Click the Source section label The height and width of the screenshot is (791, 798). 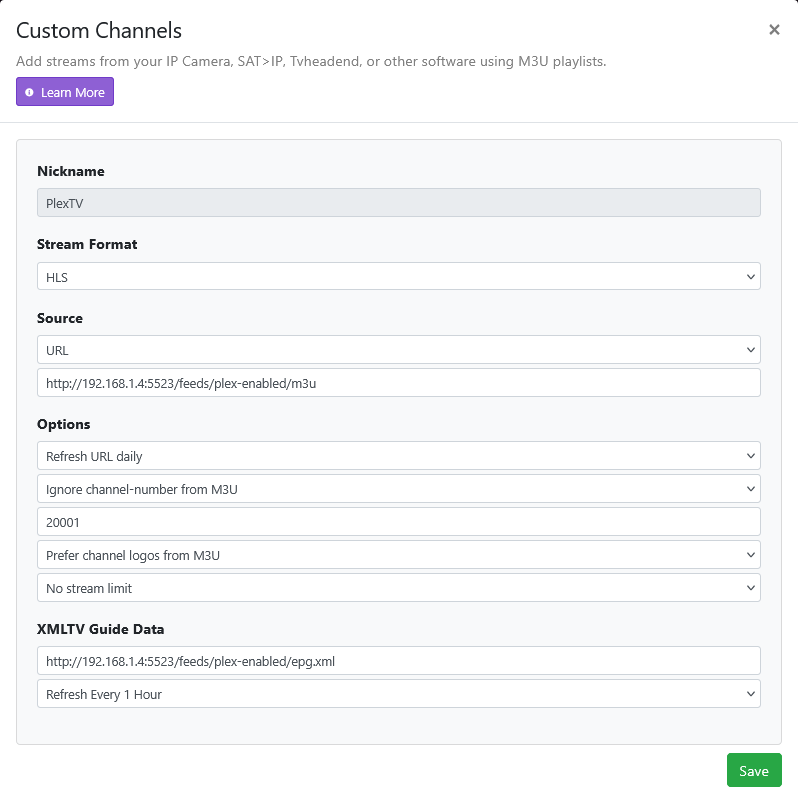[x=60, y=318]
